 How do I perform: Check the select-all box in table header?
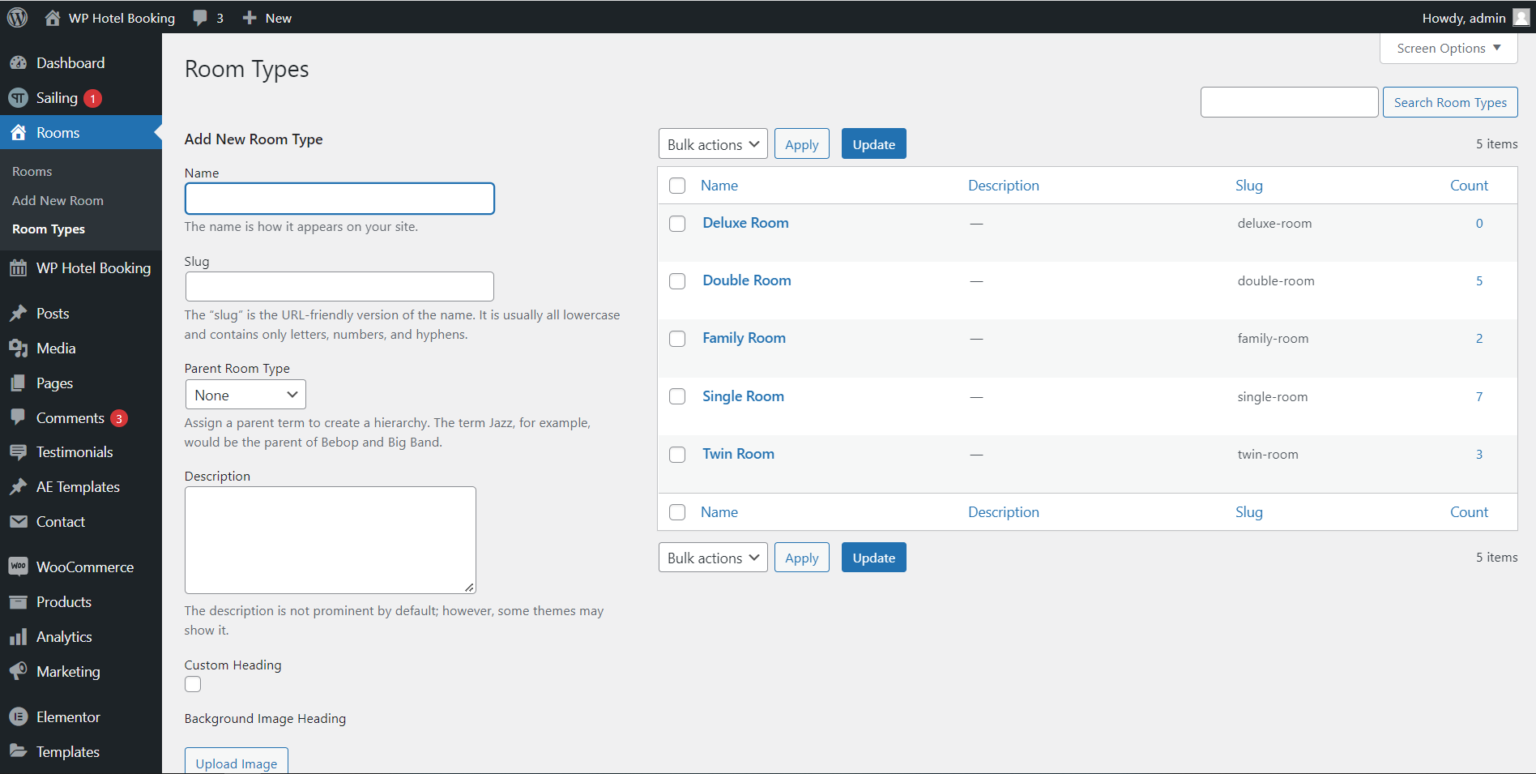(677, 186)
